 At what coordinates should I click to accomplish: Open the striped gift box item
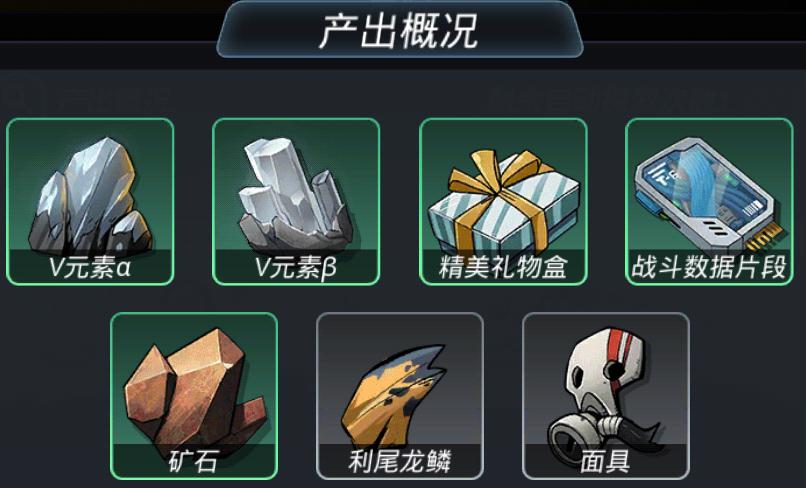(x=503, y=202)
